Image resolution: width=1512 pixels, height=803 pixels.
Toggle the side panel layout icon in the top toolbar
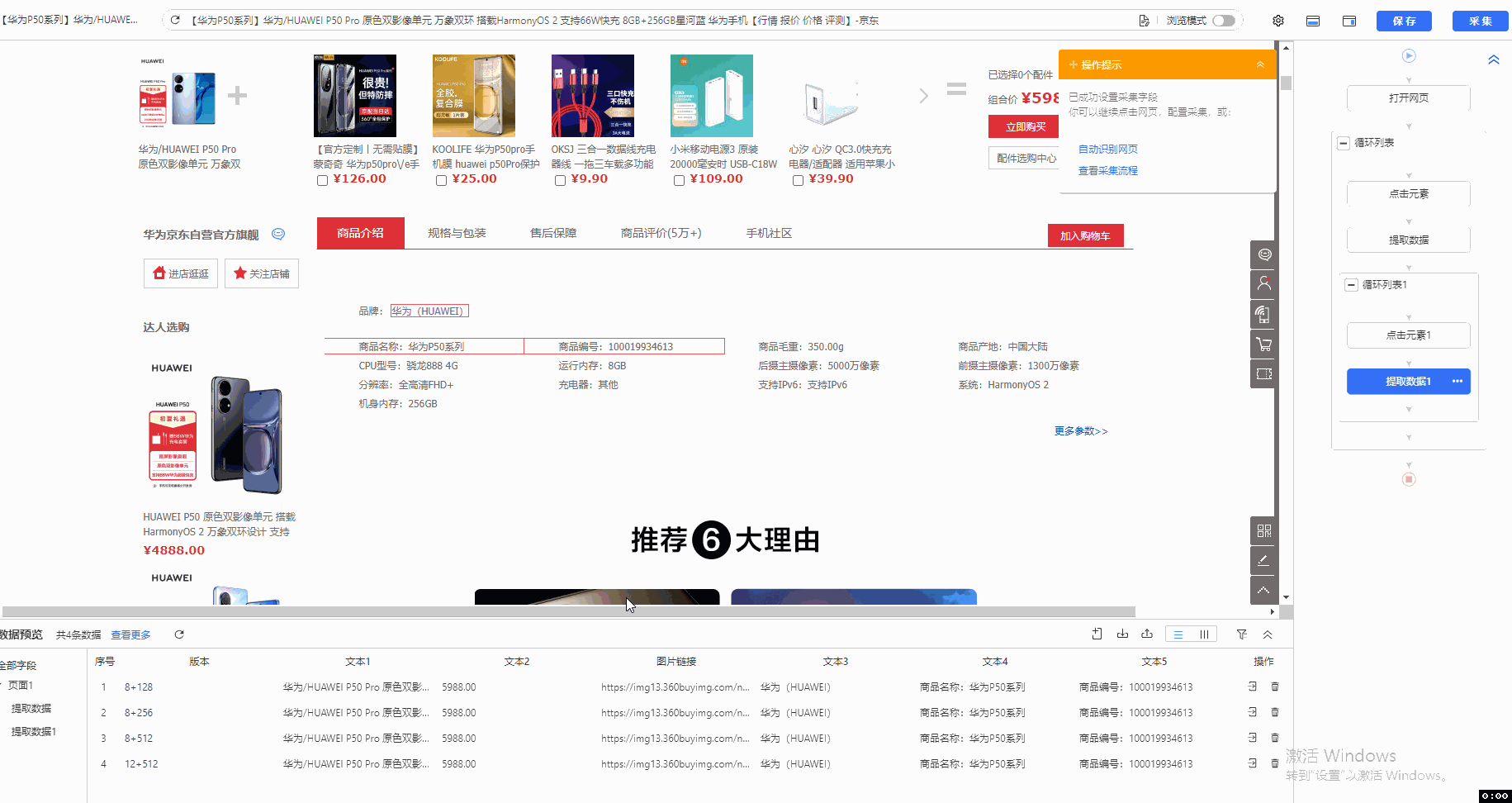tap(1349, 21)
